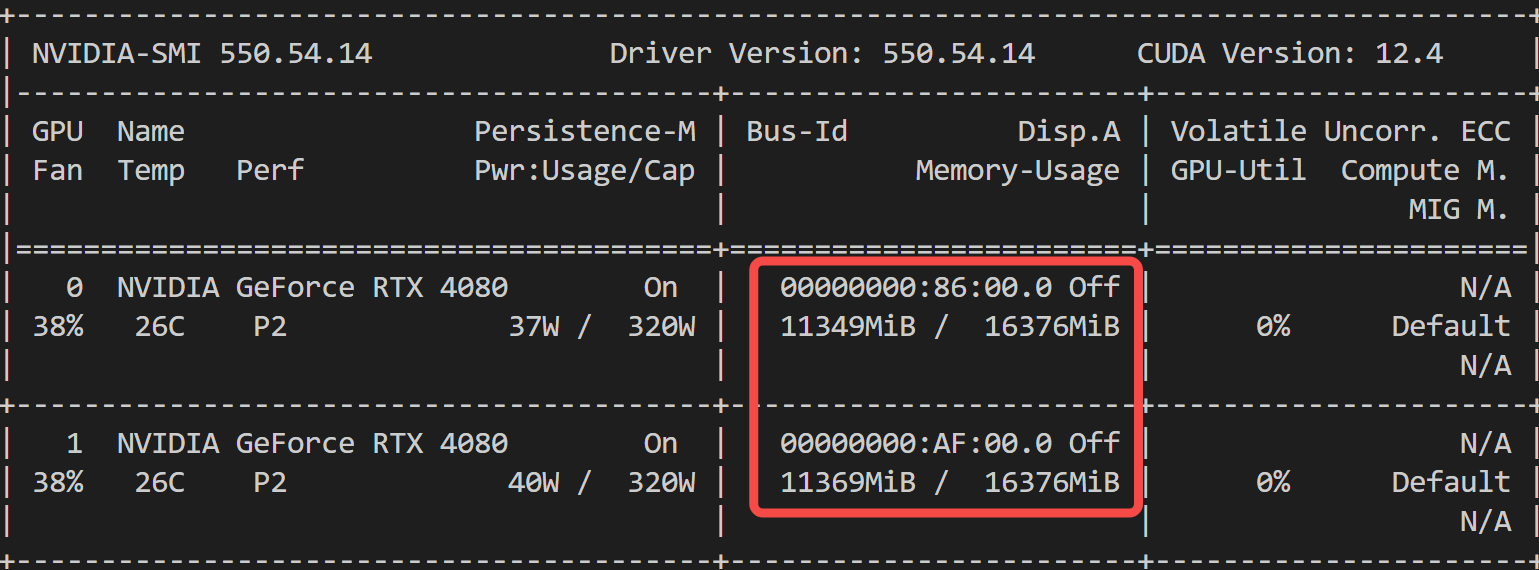The height and width of the screenshot is (570, 1539).
Task: Click GPU 1's NVIDIA GeForce RTX 4080 name
Action: [x=312, y=443]
